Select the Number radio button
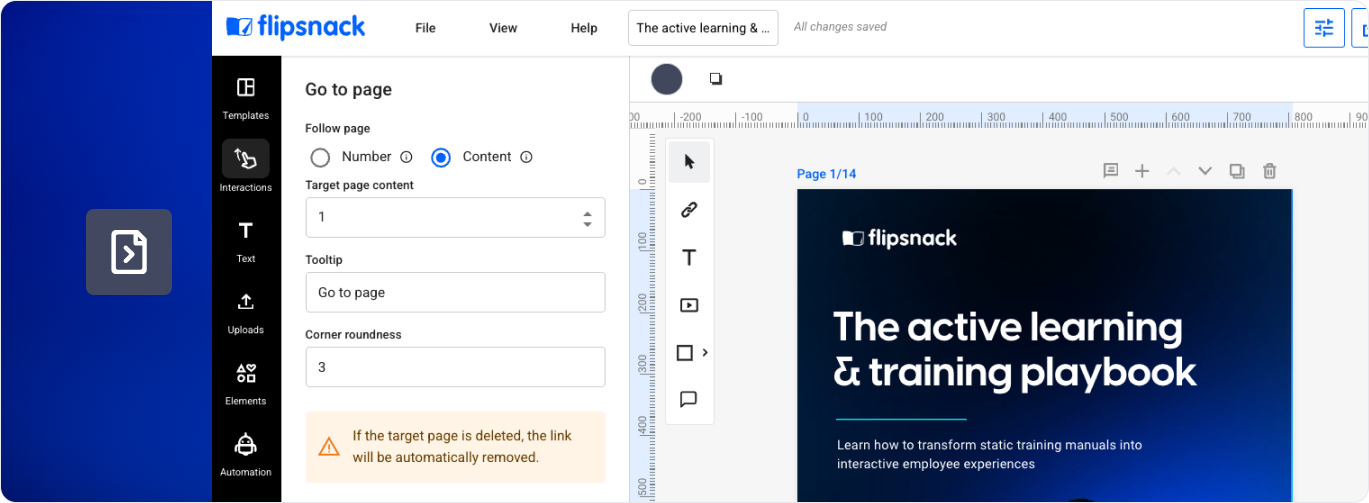This screenshot has height=503, width=1369. coord(320,157)
